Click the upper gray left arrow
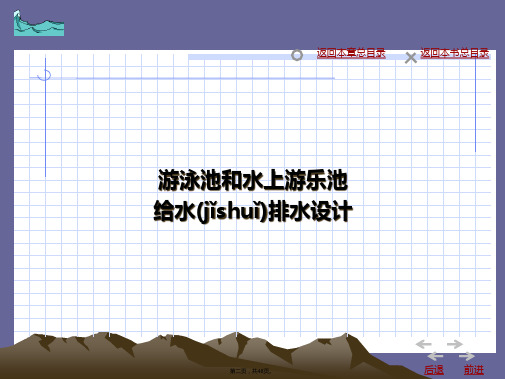This screenshot has width=505, height=379. [424, 344]
